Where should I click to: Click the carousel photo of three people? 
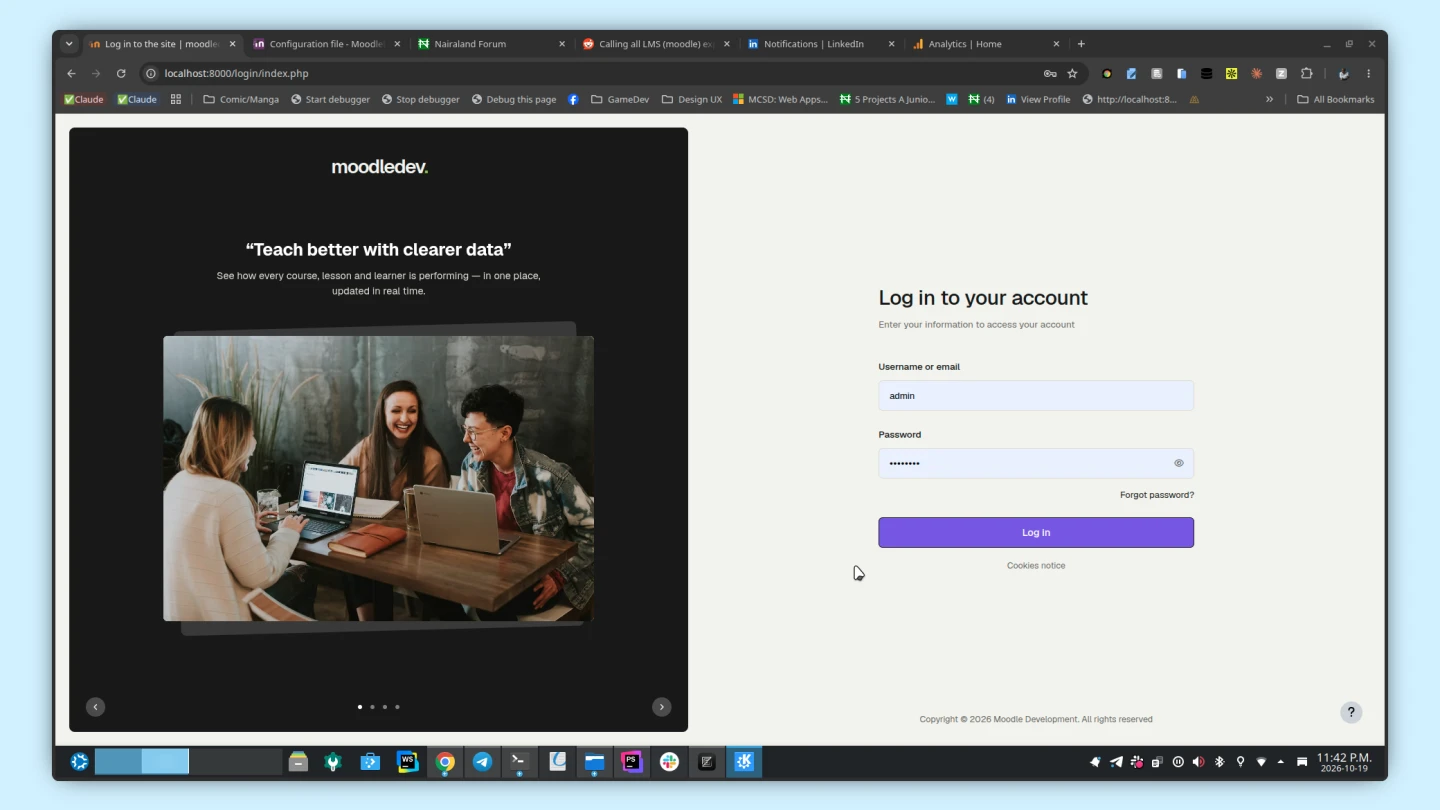(x=378, y=478)
